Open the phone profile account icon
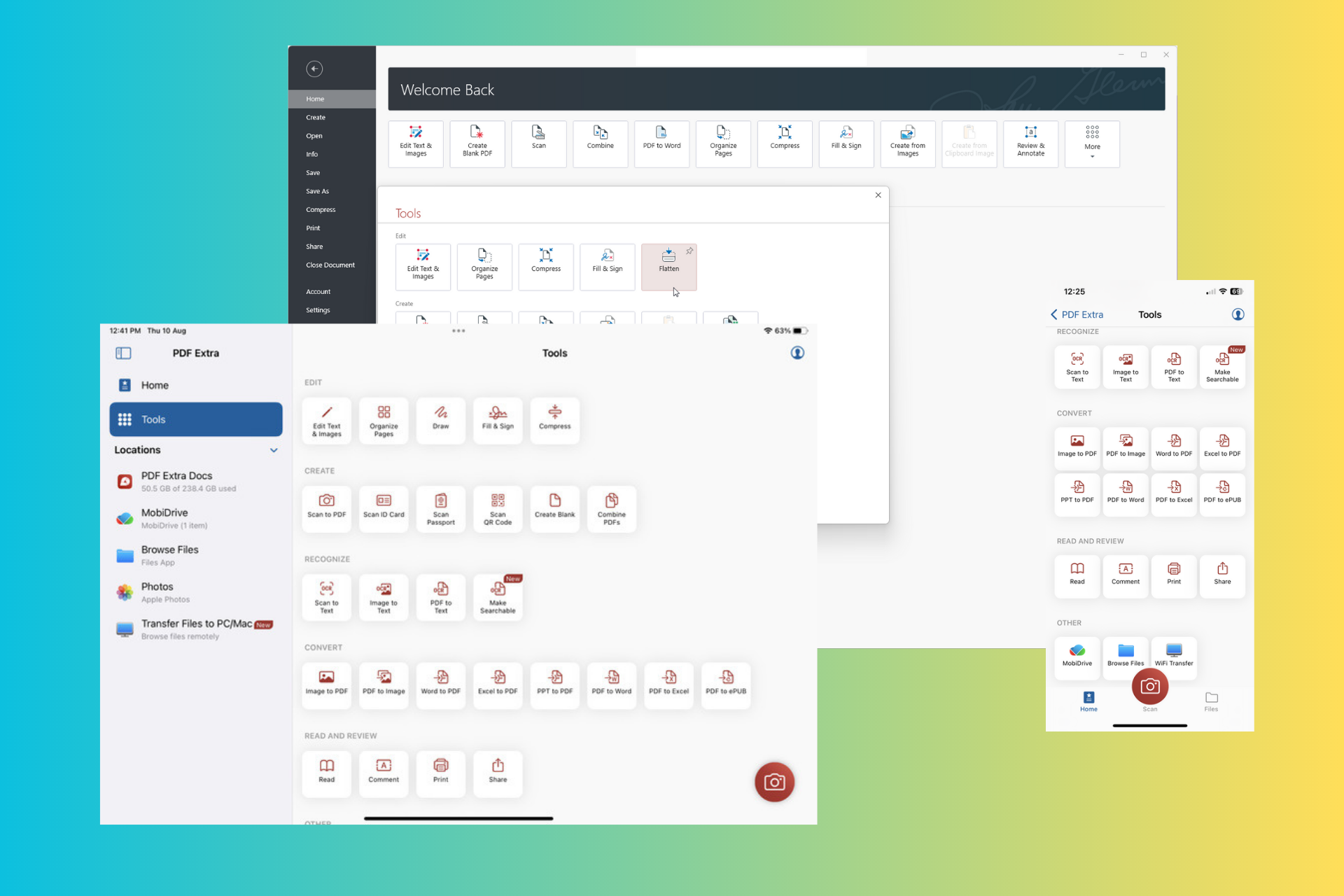 coord(1238,314)
